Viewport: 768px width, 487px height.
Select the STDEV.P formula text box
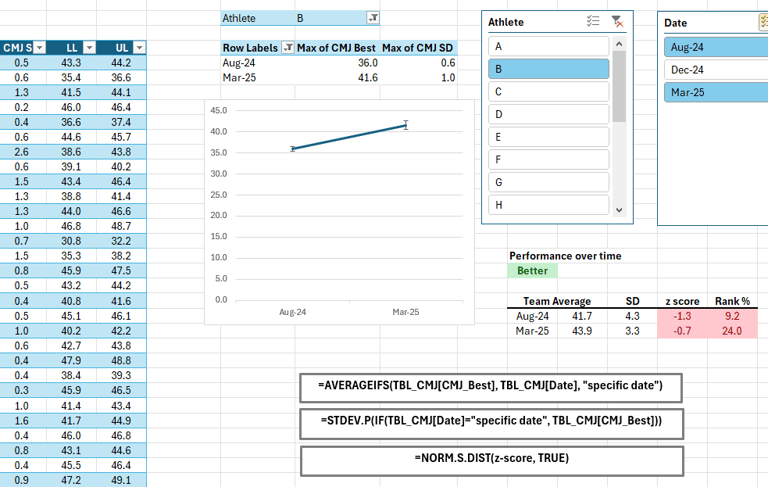tap(491, 424)
